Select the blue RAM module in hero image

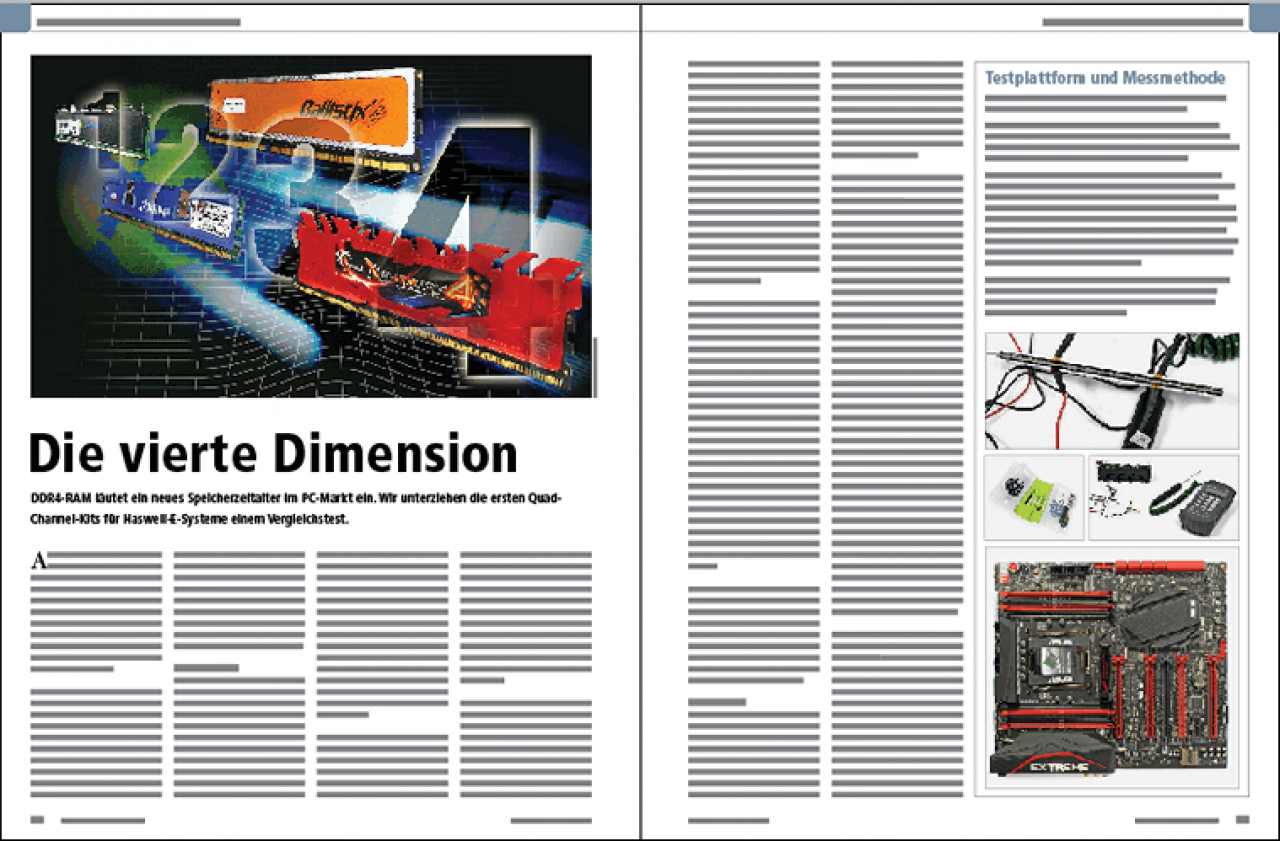pos(172,213)
